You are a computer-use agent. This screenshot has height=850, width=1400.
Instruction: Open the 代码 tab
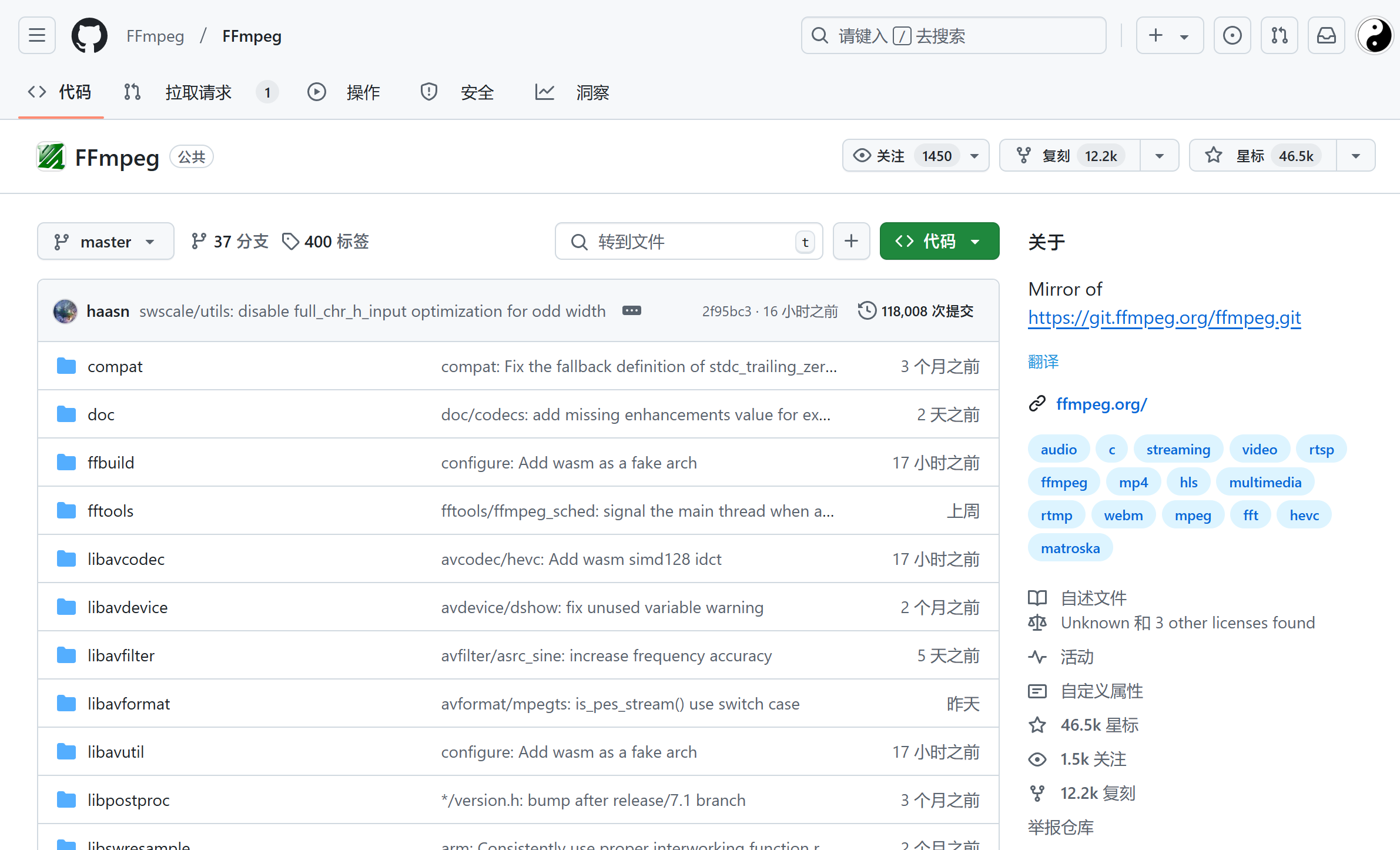coord(61,92)
